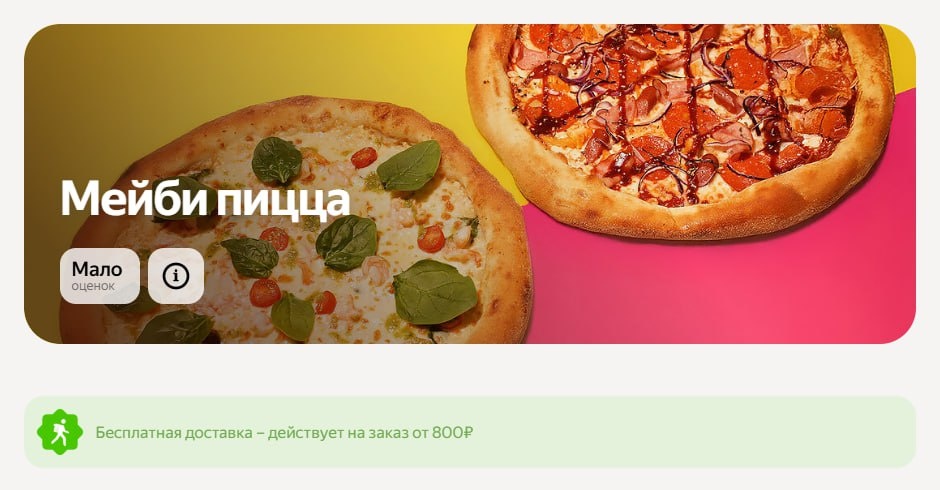Click the "800₽" minimum order amount
The image size is (940, 490).
(x=452, y=432)
